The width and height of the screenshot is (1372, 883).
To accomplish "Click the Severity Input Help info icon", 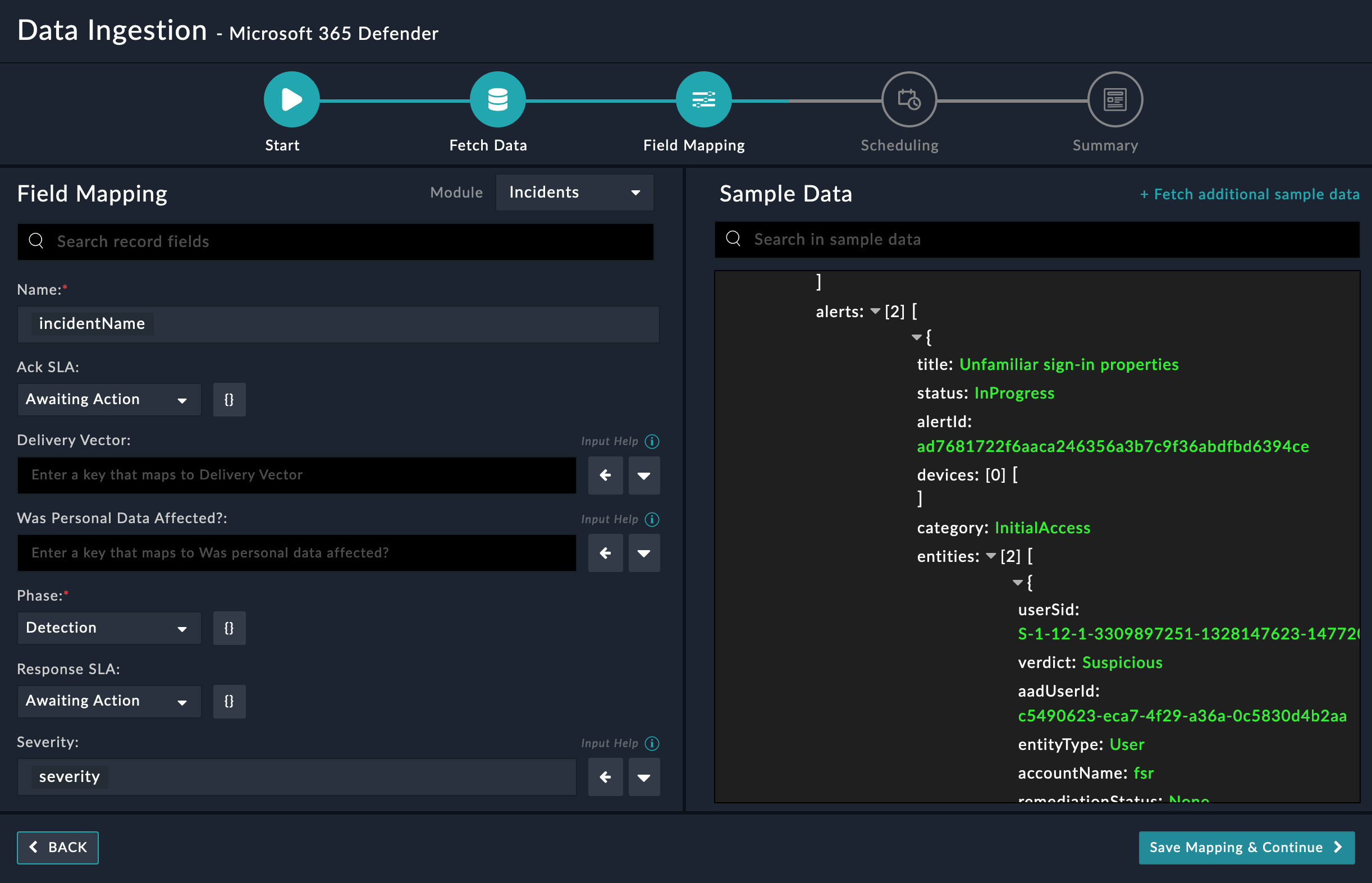I will (x=652, y=744).
